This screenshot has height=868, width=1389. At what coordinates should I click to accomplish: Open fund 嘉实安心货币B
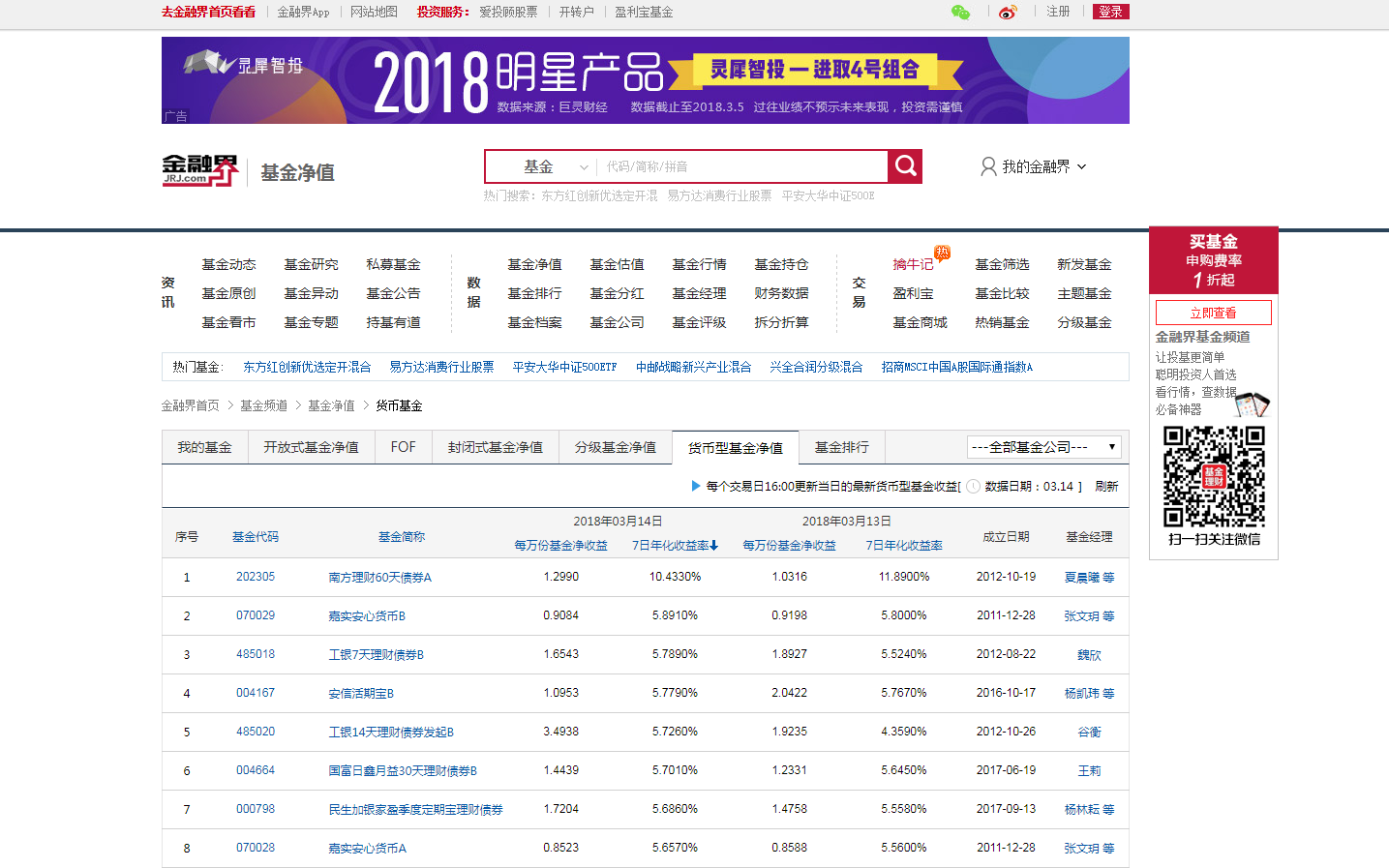(x=367, y=615)
